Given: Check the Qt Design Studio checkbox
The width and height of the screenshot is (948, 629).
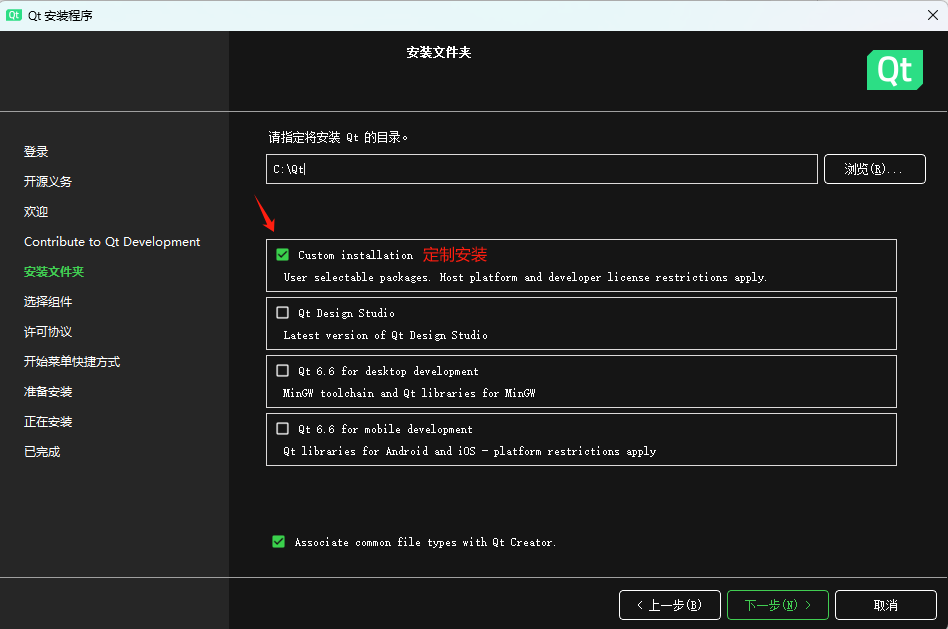Looking at the screenshot, I should pyautogui.click(x=282, y=313).
